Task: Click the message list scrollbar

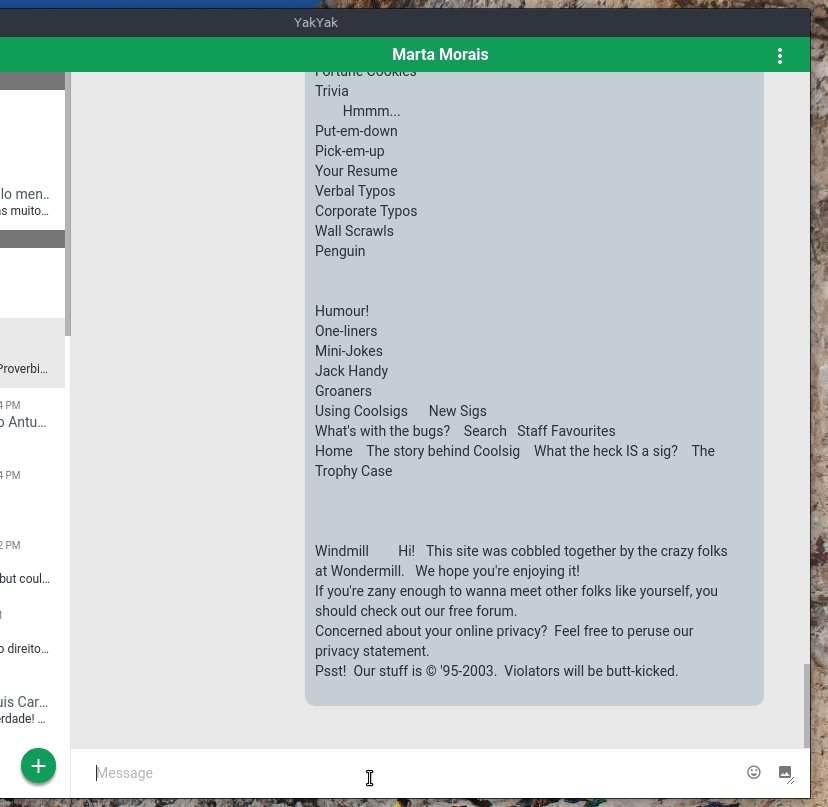Action: coord(806,706)
